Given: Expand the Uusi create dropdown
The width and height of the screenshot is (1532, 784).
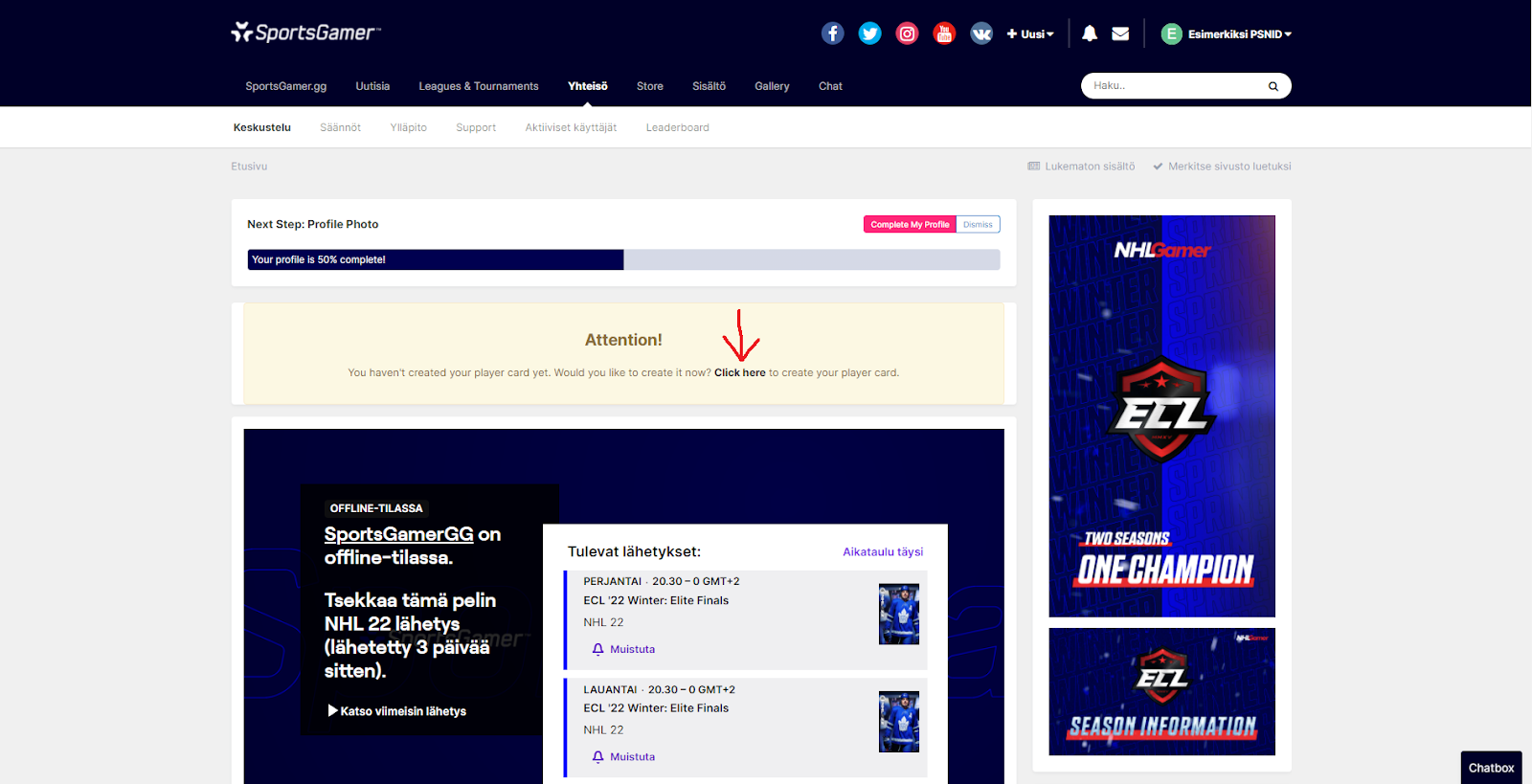Looking at the screenshot, I should [1030, 34].
